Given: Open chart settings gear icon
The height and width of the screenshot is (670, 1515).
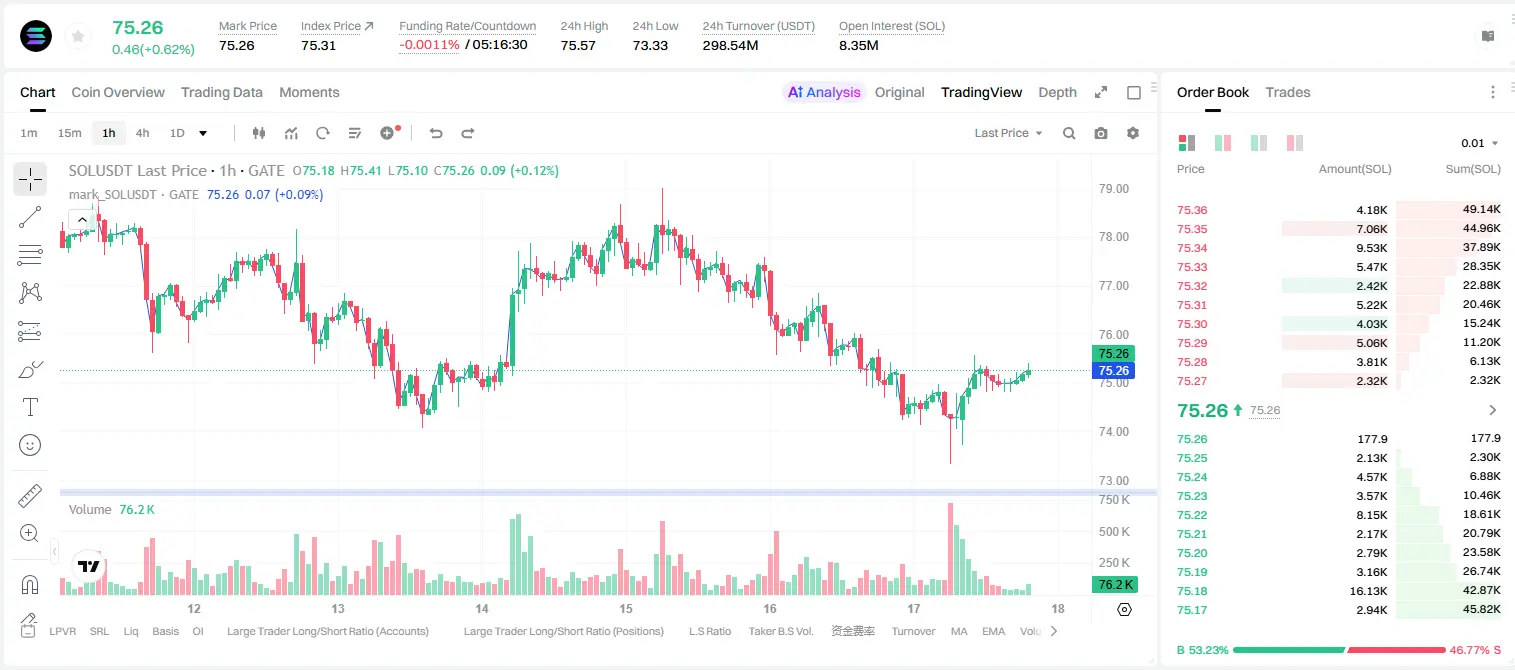Looking at the screenshot, I should 1133,133.
